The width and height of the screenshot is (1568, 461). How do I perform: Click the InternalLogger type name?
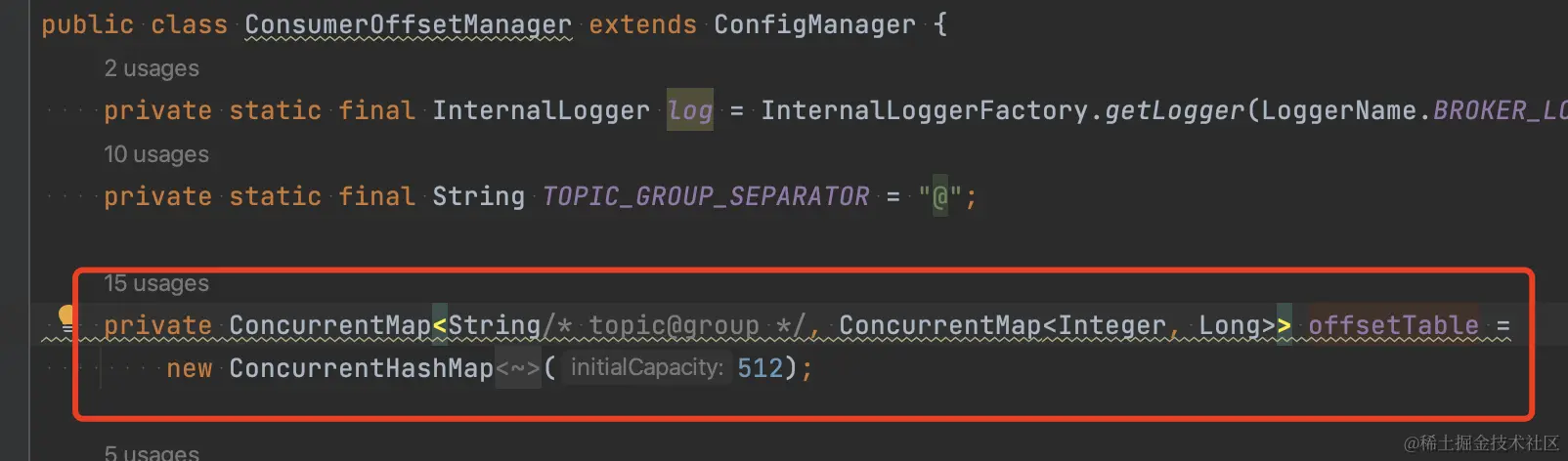click(x=541, y=110)
